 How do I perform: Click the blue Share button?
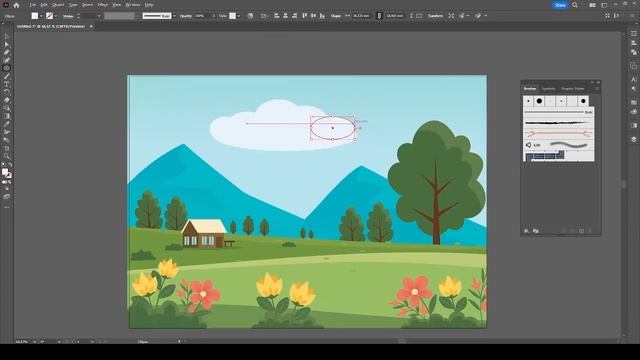(x=560, y=5)
